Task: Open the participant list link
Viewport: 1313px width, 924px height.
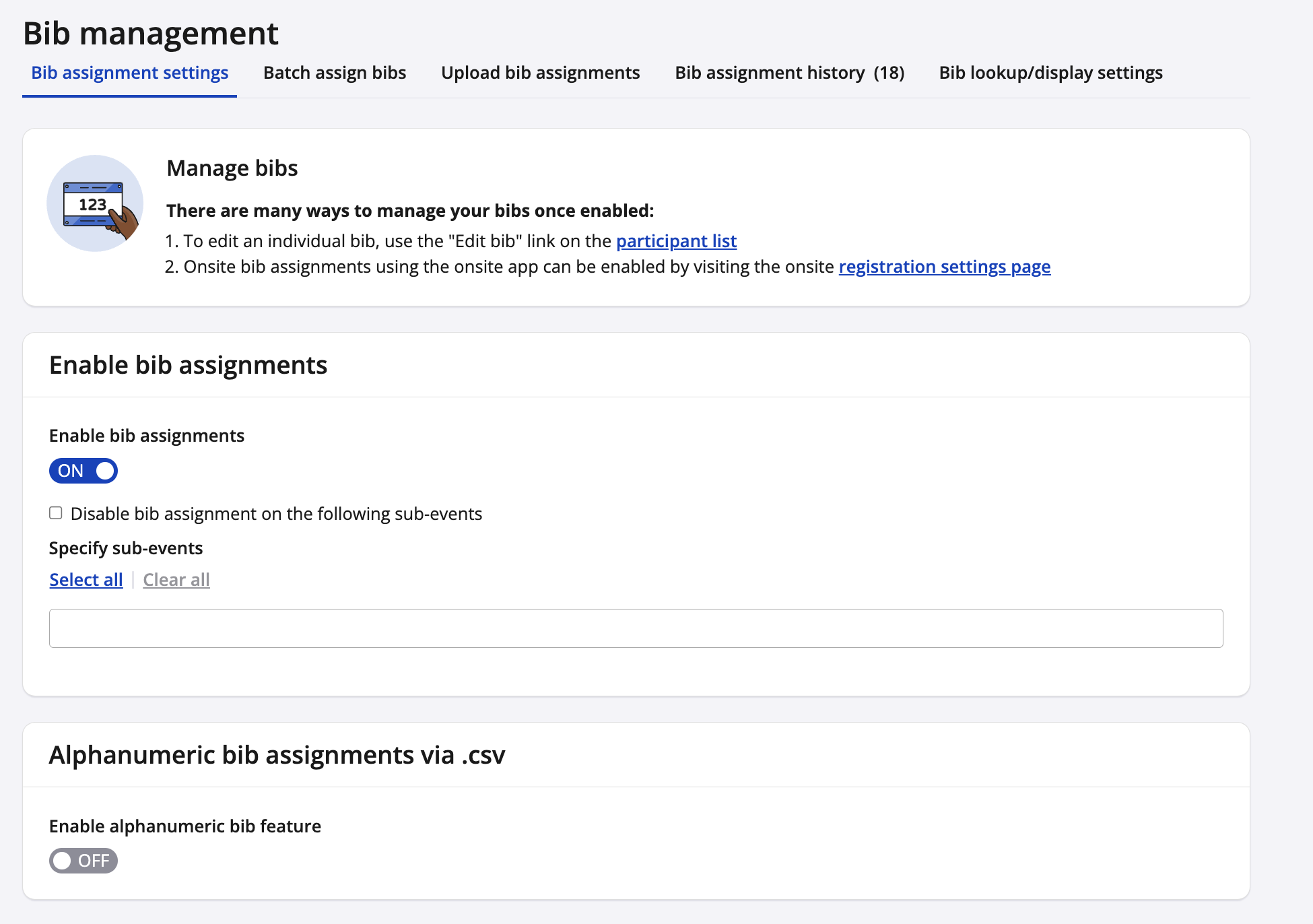Action: pyautogui.click(x=676, y=241)
